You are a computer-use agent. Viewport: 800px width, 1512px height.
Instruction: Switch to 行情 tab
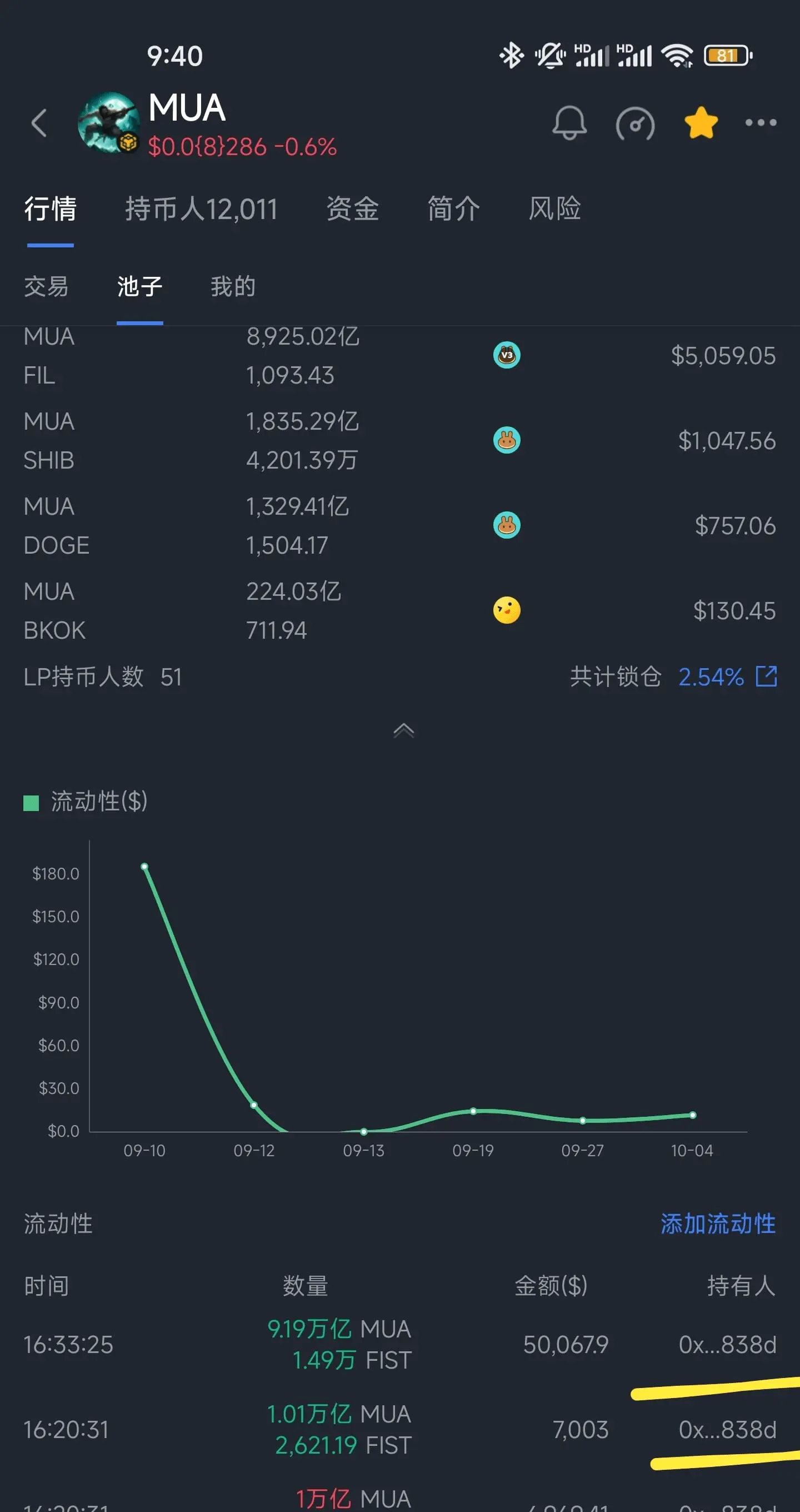(51, 208)
